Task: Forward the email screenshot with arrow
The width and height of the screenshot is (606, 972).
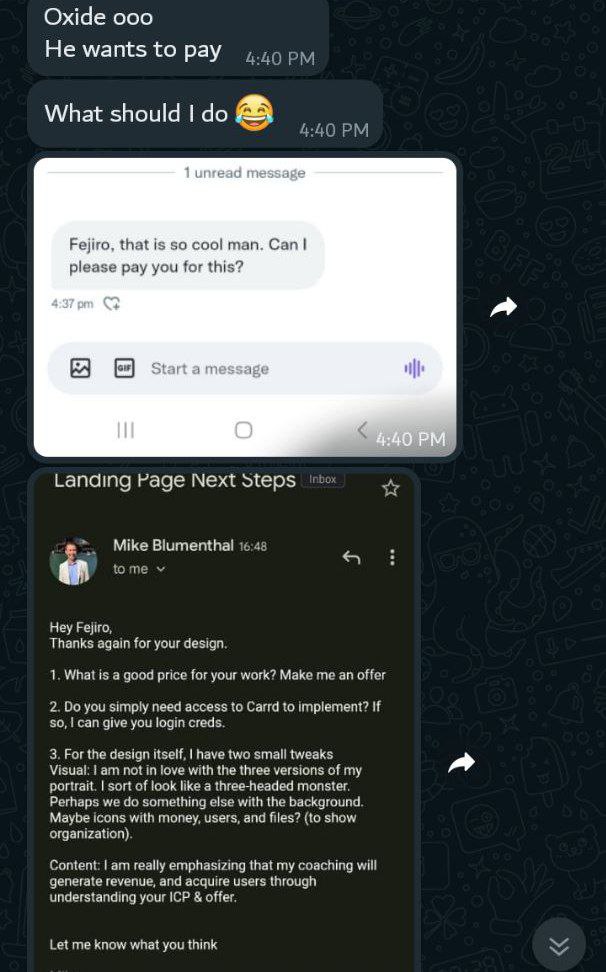Action: click(462, 763)
